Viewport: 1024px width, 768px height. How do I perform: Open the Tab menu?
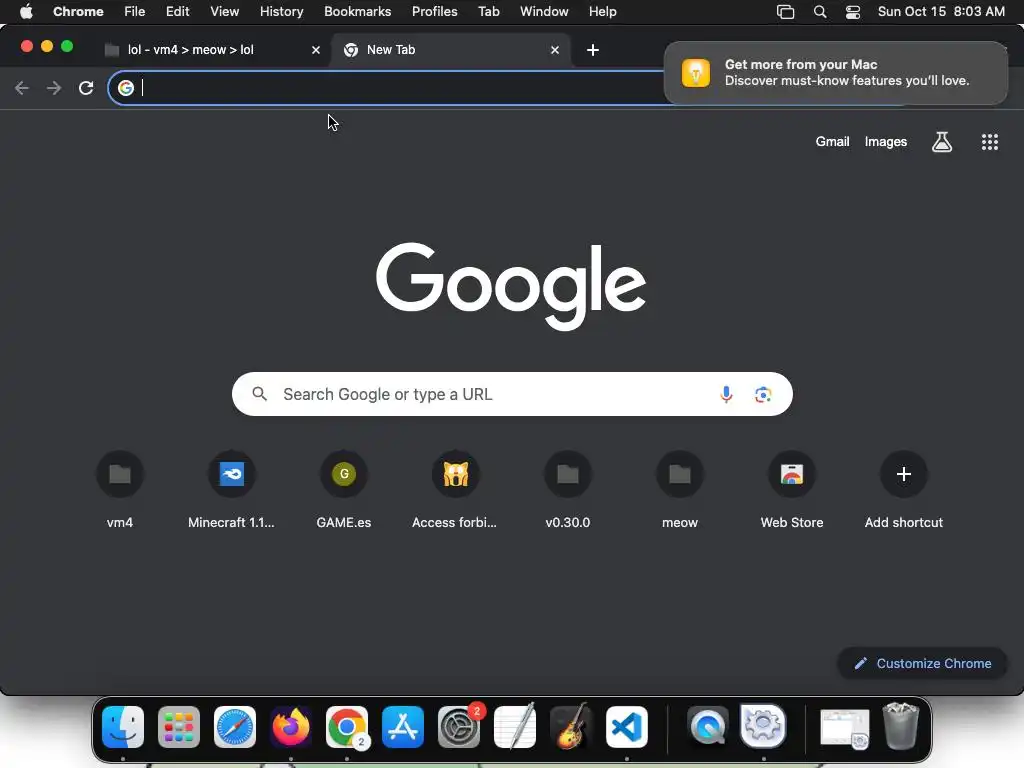pyautogui.click(x=488, y=12)
